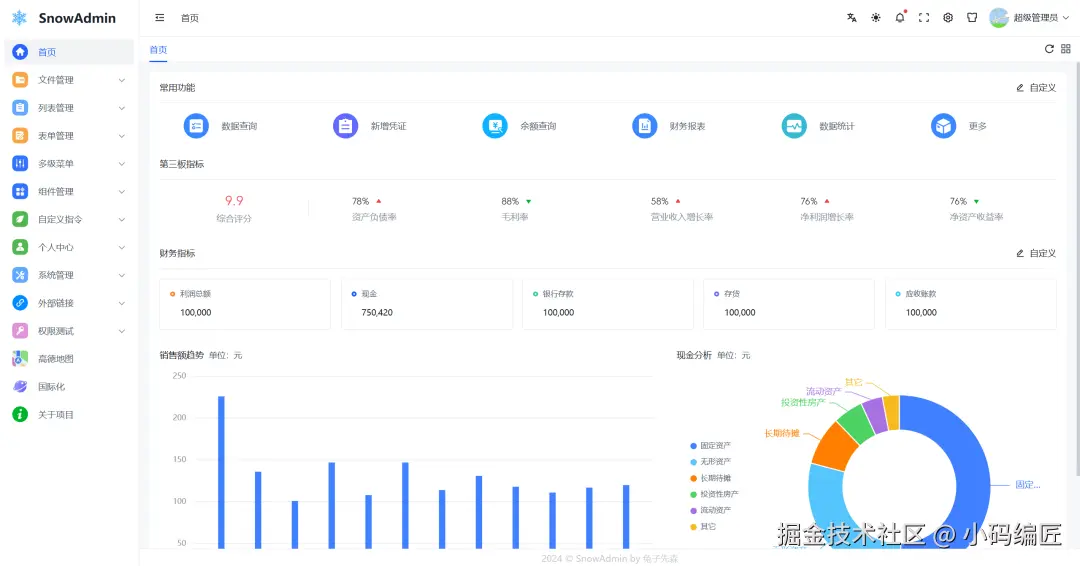
Task: Open the settings gear in the header
Action: (x=948, y=18)
